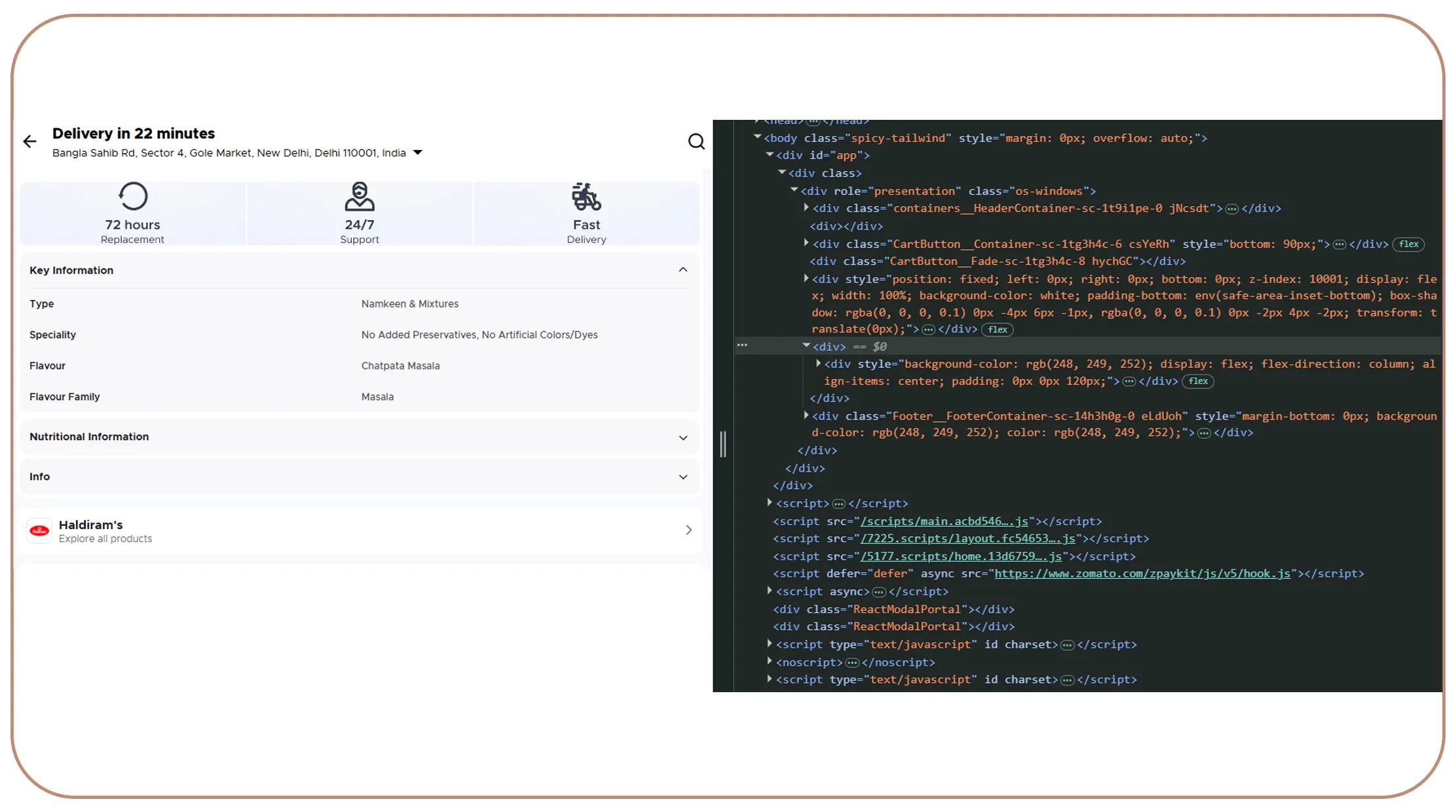Expand ellipsis in FooterContainer div

coord(1204,434)
